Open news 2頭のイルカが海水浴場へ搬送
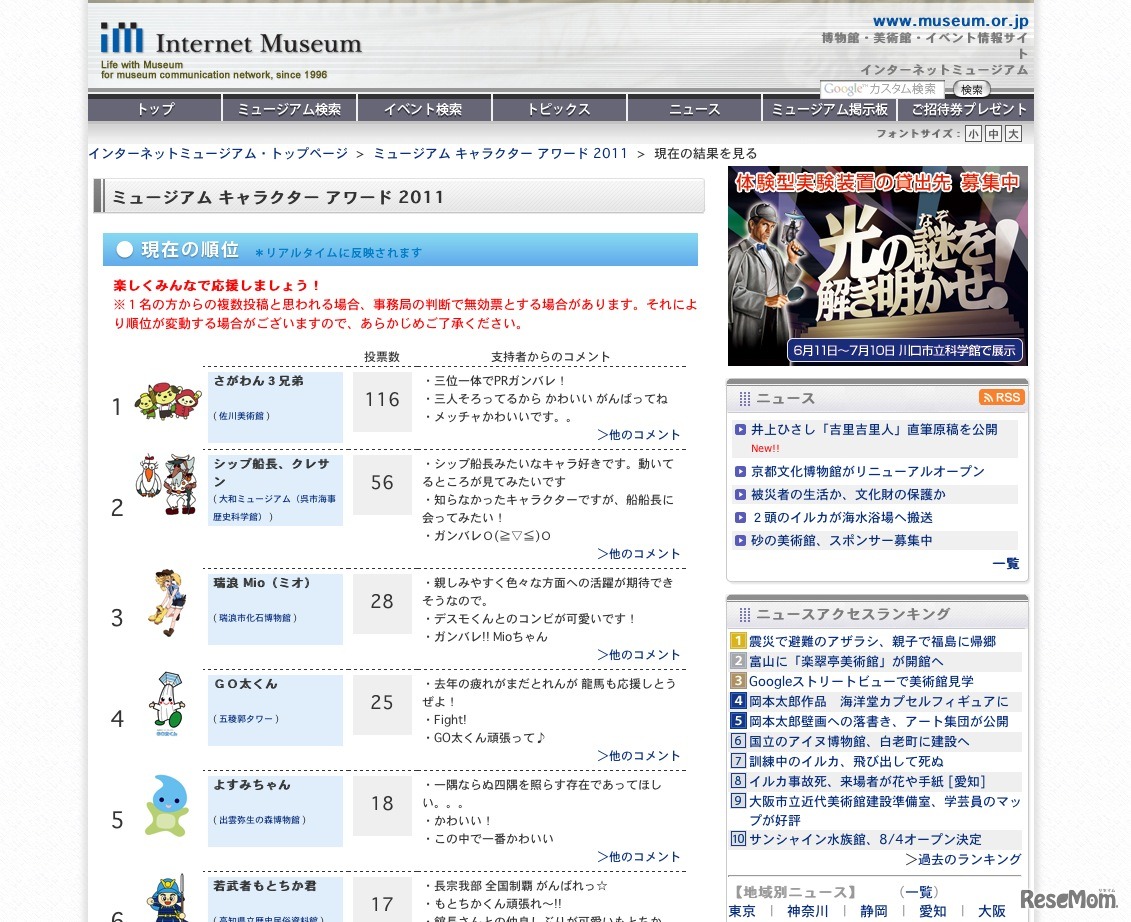Screen dimensions: 1131x922 pyautogui.click(x=842, y=517)
